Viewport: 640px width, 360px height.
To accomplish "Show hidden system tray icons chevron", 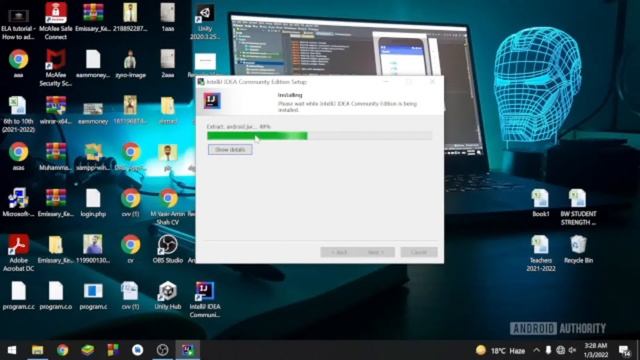I will coord(536,350).
